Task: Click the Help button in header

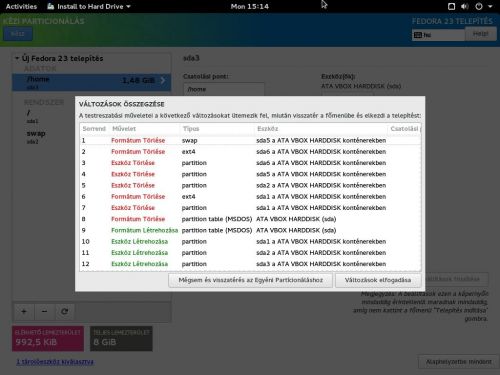Action: click(x=480, y=34)
